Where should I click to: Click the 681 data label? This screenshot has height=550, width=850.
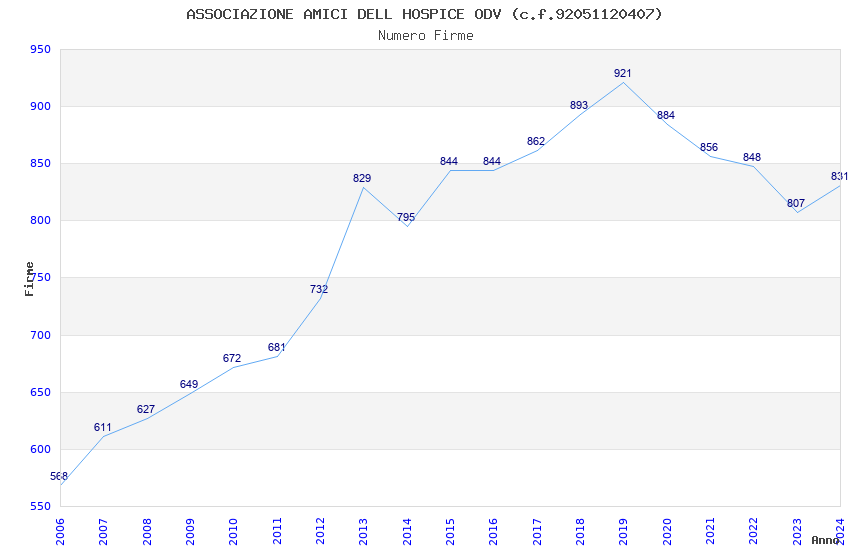point(276,347)
